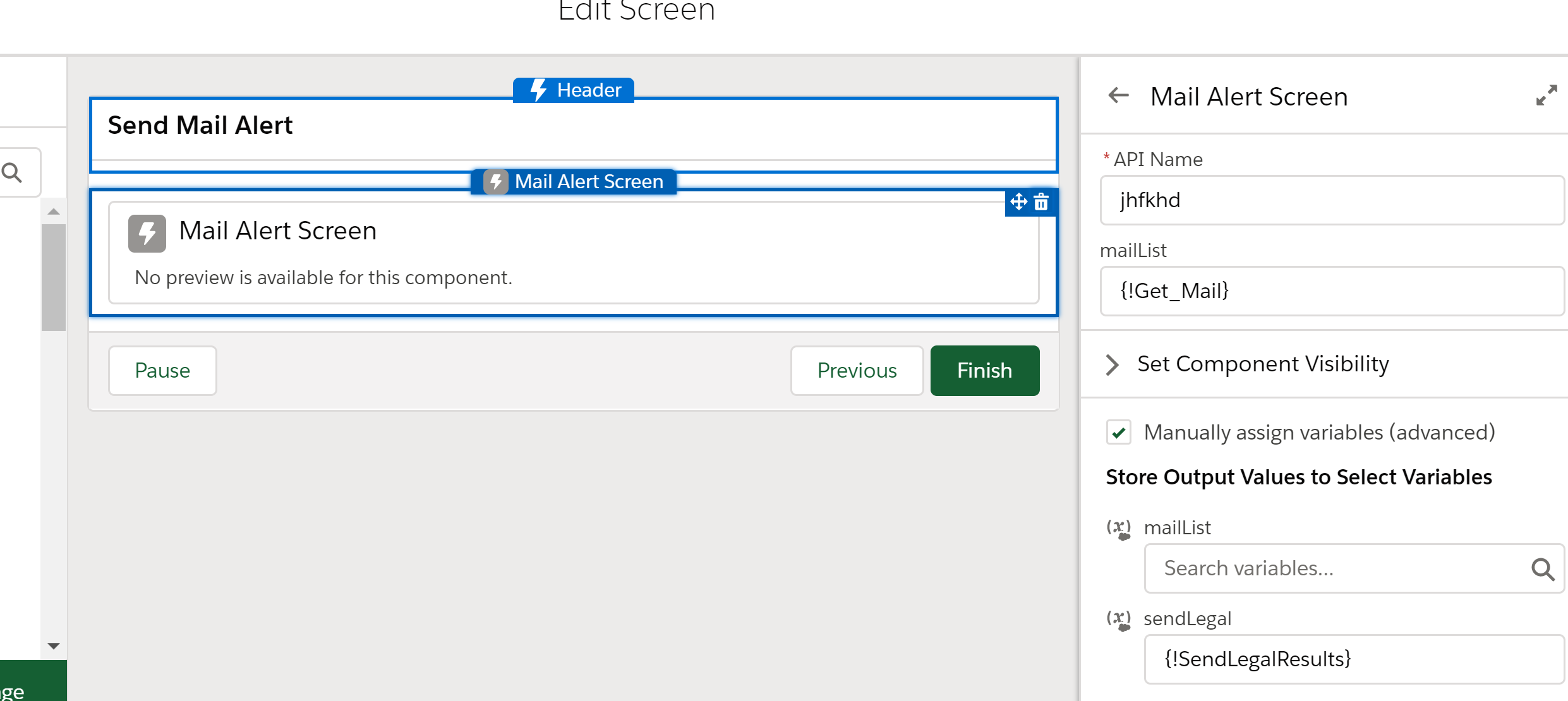The image size is (1568, 701).
Task: Click the left panel scrollbar thumb
Action: click(x=54, y=277)
